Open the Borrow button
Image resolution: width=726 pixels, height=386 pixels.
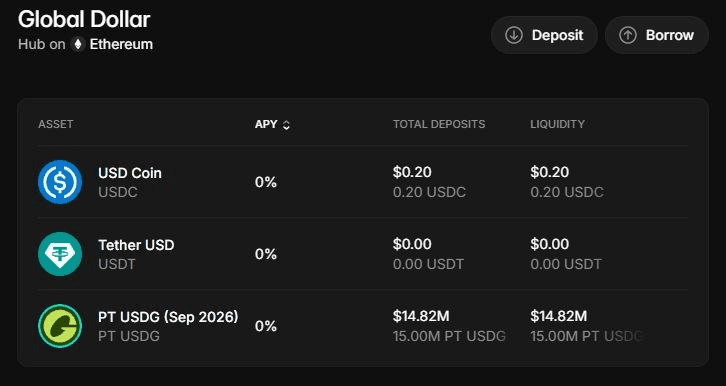pos(657,35)
